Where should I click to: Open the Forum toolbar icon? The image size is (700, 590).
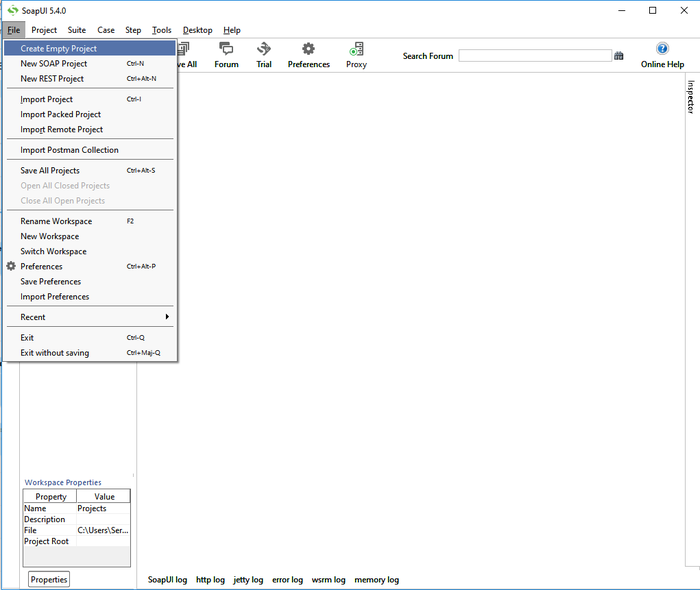tap(226, 55)
